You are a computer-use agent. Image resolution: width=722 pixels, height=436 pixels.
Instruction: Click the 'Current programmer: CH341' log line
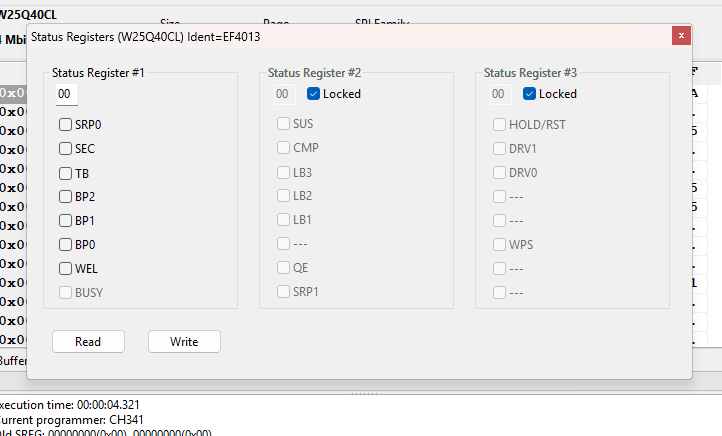71,420
